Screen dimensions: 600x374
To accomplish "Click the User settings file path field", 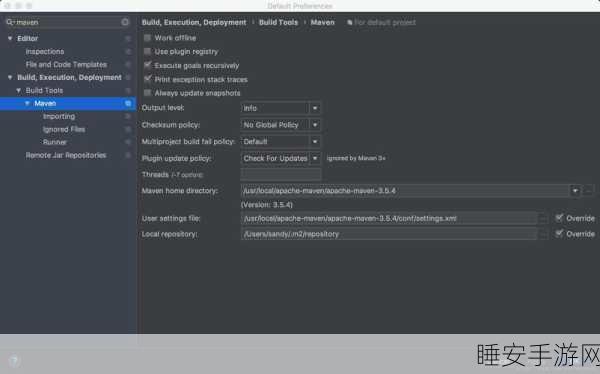I will point(389,219).
